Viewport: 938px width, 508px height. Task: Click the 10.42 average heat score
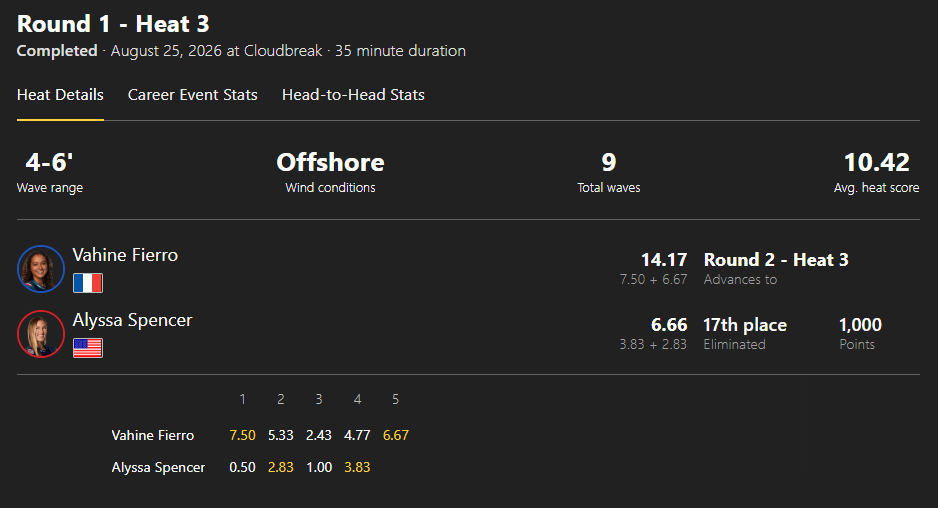click(x=876, y=162)
